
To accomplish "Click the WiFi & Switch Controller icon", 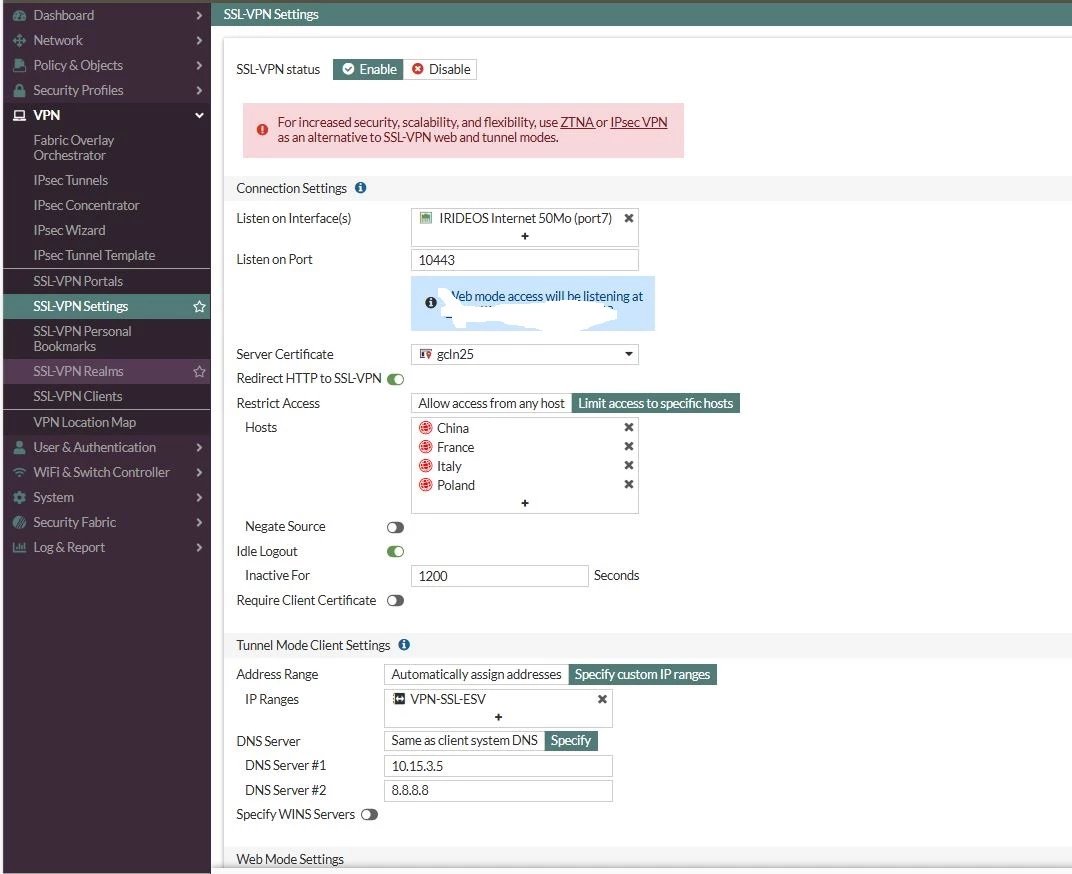I will 19,472.
